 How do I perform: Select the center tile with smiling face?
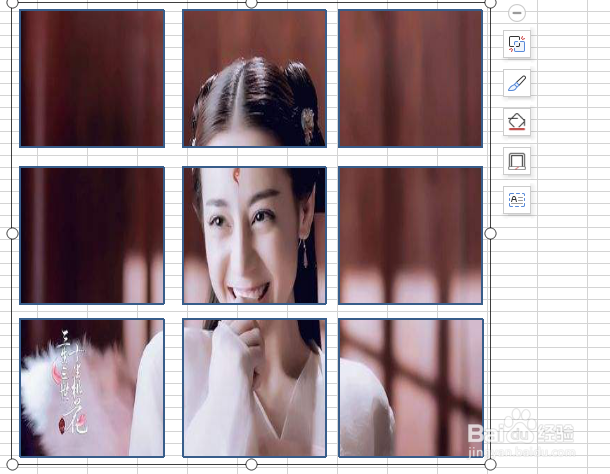pyautogui.click(x=254, y=235)
